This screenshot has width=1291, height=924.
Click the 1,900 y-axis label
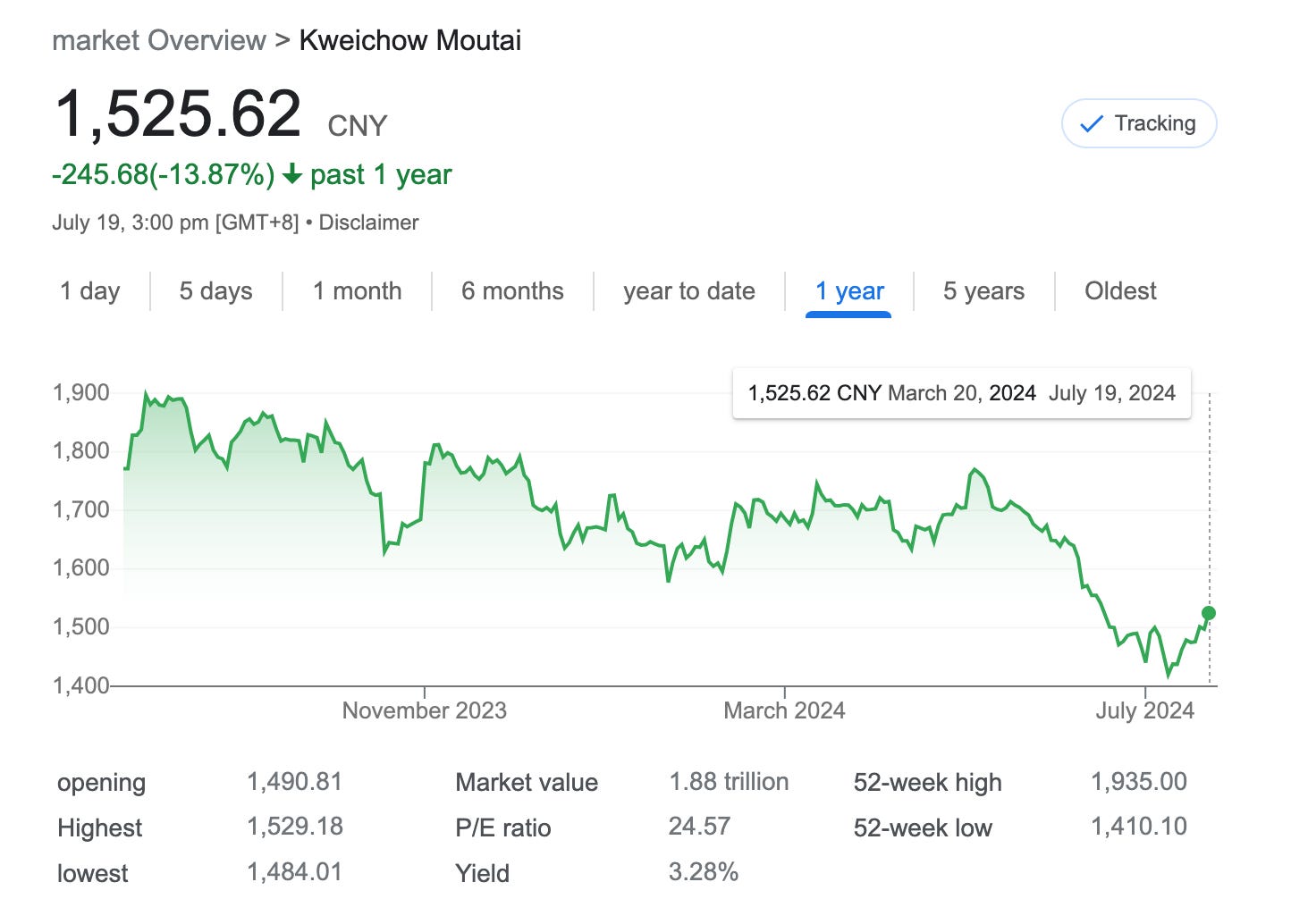(81, 393)
